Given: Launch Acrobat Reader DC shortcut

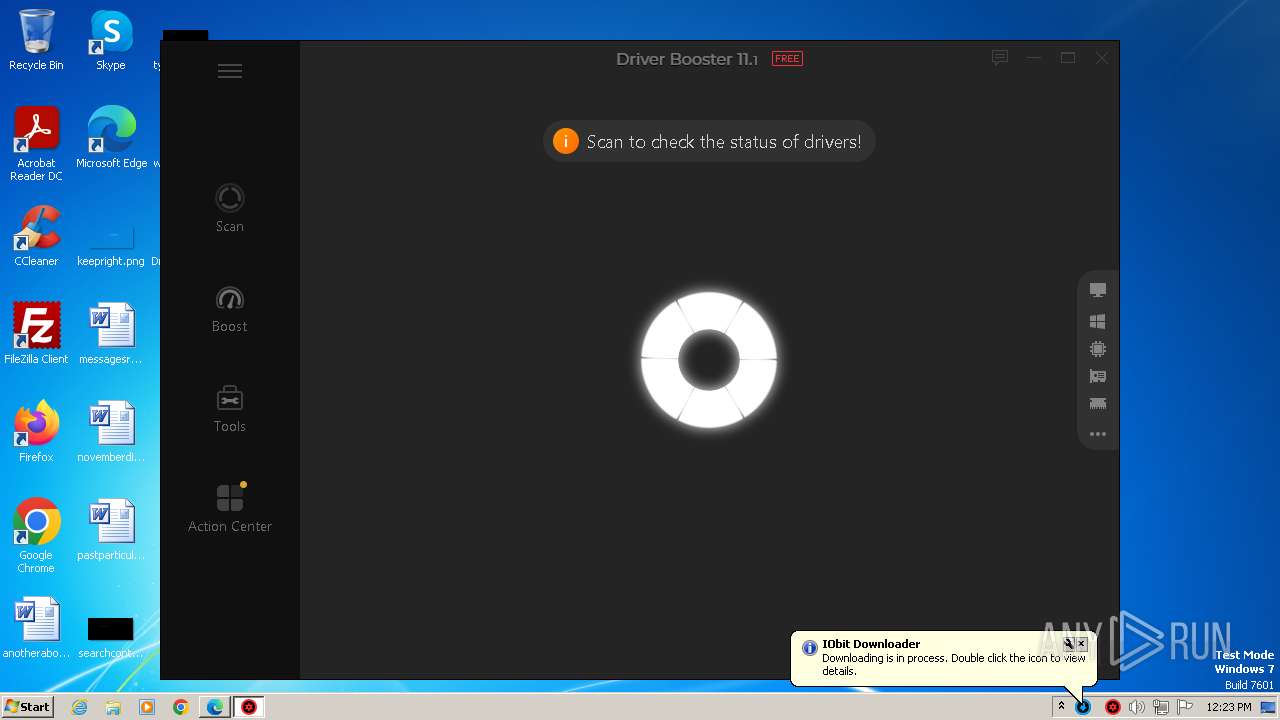Looking at the screenshot, I should (x=36, y=144).
